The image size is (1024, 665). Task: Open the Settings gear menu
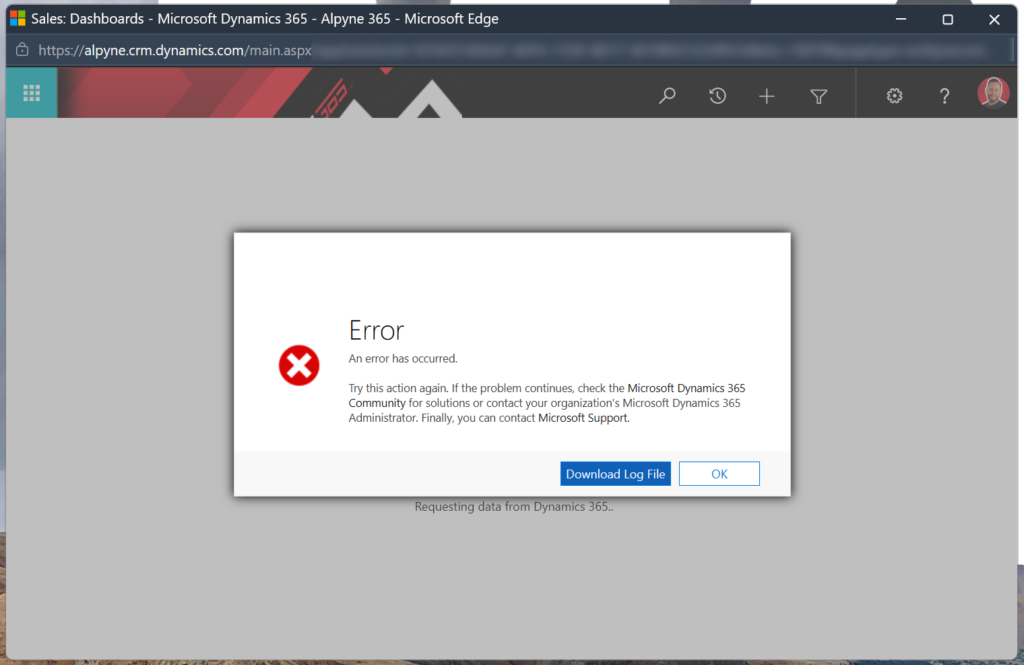coord(894,96)
